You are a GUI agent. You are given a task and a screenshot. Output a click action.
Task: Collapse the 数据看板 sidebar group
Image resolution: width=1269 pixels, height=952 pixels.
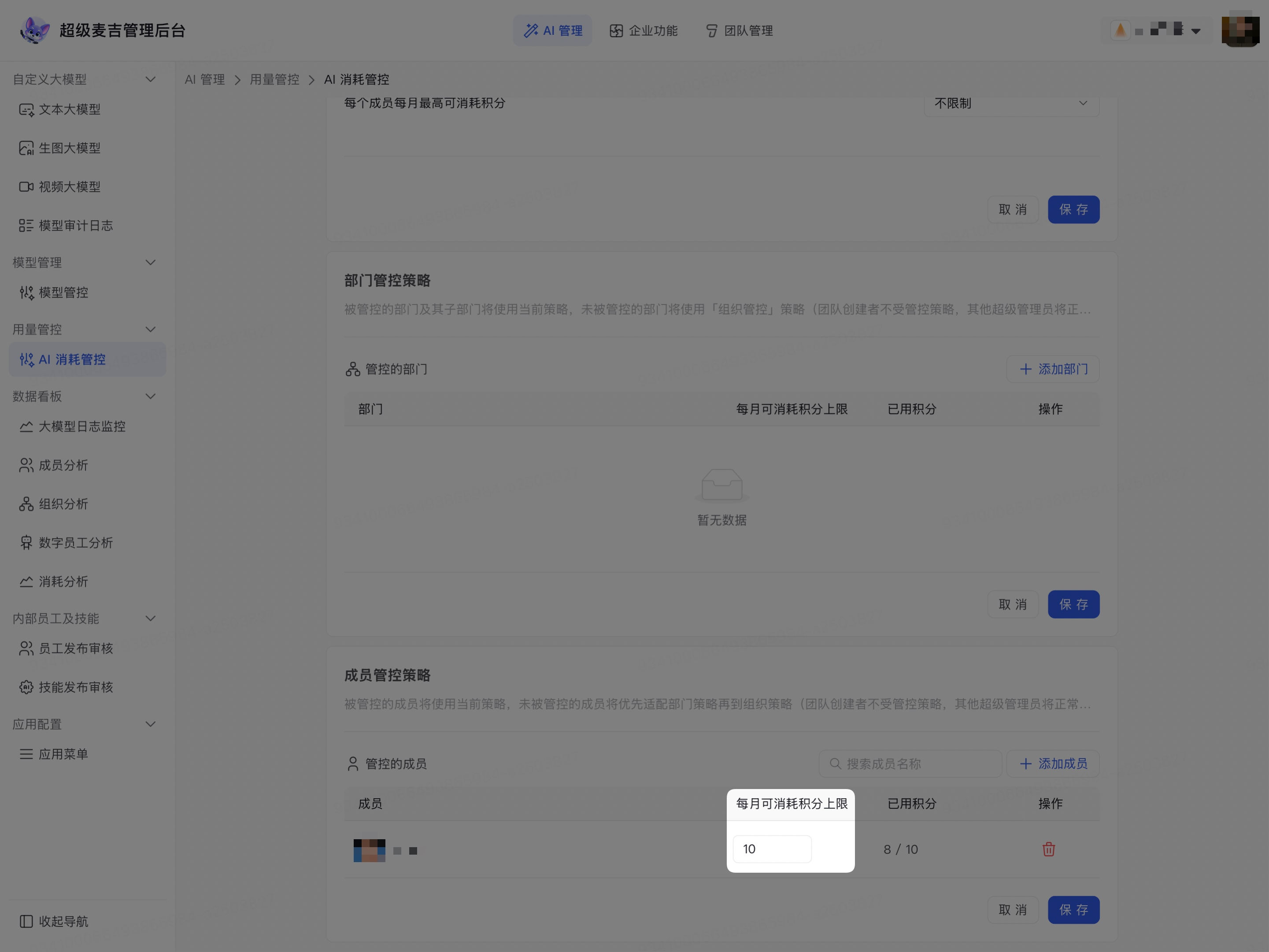[150, 396]
